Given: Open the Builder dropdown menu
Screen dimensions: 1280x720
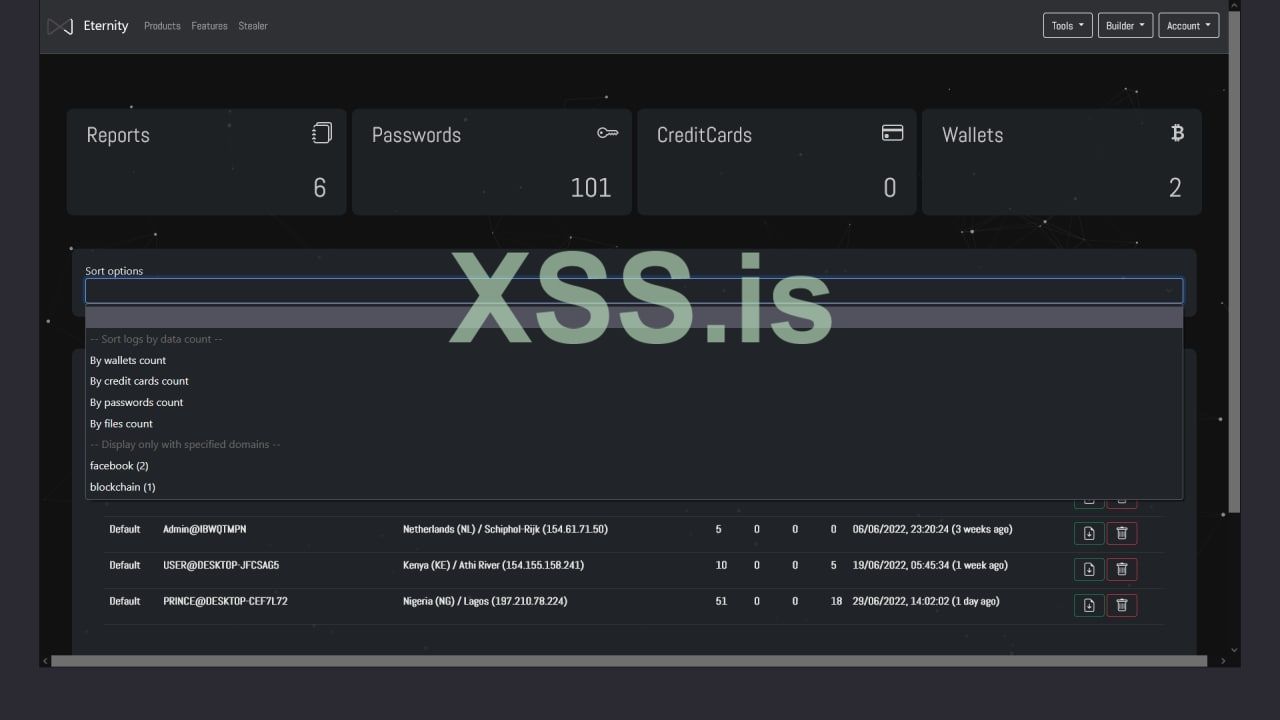Looking at the screenshot, I should [1125, 26].
